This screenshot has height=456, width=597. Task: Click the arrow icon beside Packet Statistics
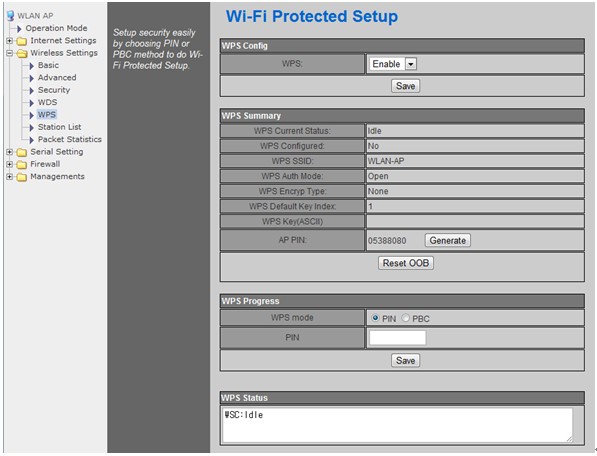32,140
